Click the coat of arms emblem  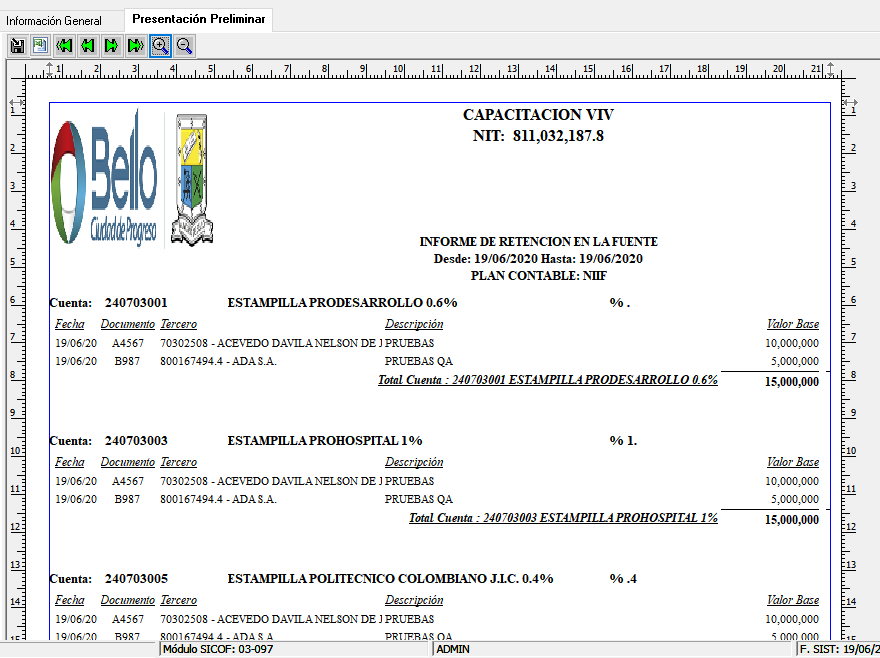[191, 178]
